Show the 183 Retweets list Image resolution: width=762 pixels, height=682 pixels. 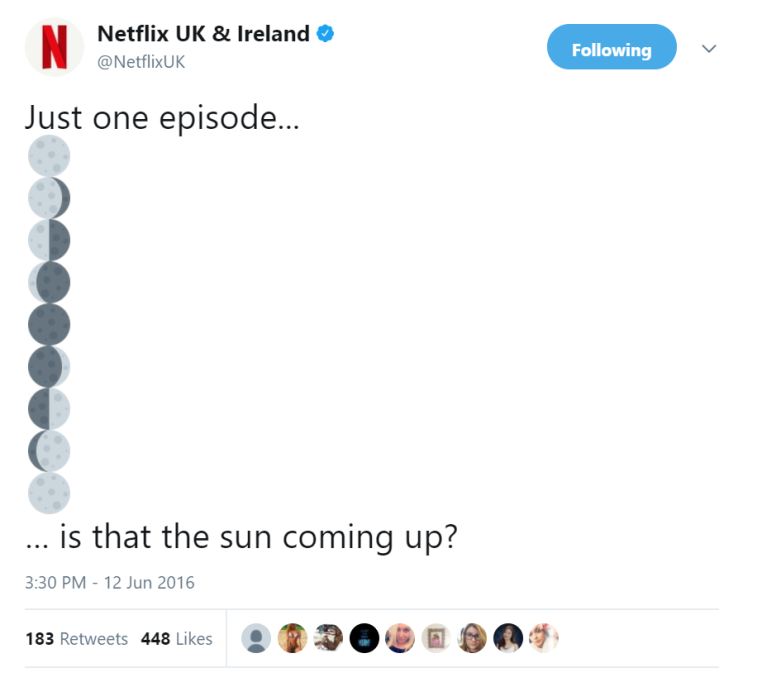click(x=77, y=638)
